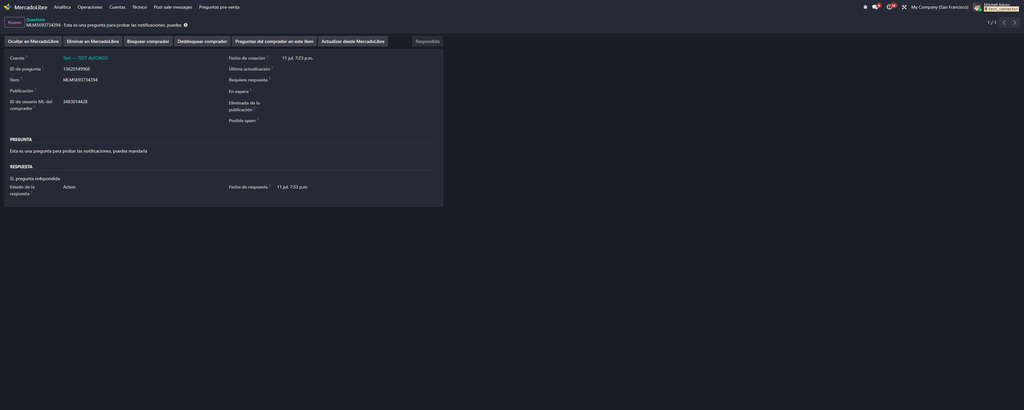Open the activities clock icon

point(891,7)
